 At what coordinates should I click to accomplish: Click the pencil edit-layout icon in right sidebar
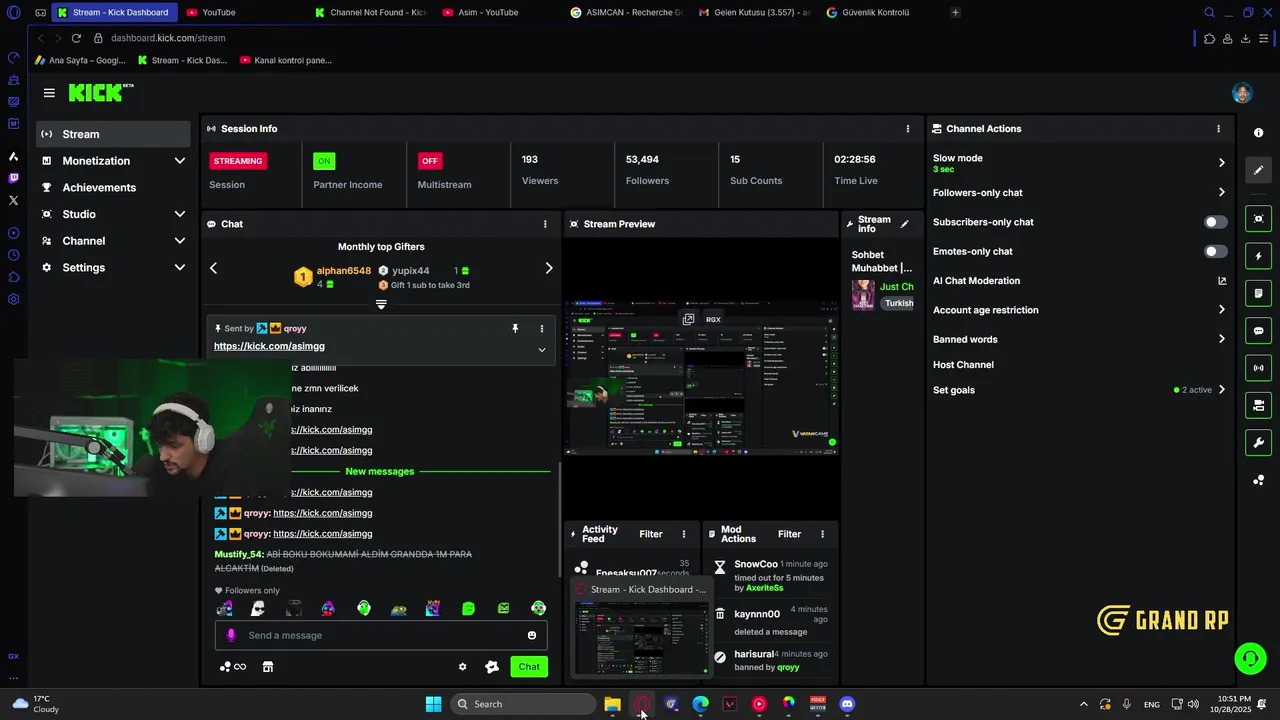click(1258, 170)
